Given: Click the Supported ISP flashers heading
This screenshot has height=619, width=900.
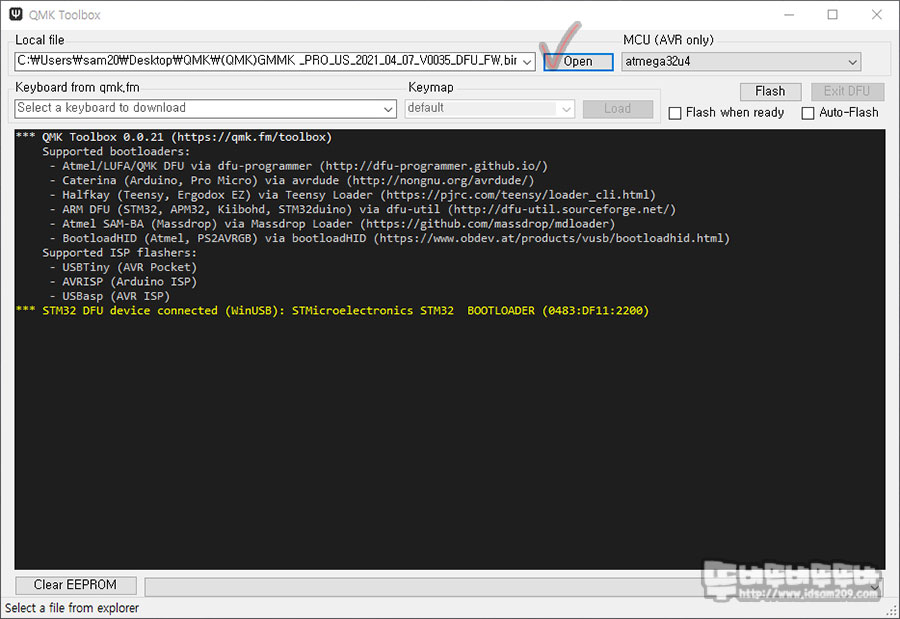Looking at the screenshot, I should click(119, 253).
